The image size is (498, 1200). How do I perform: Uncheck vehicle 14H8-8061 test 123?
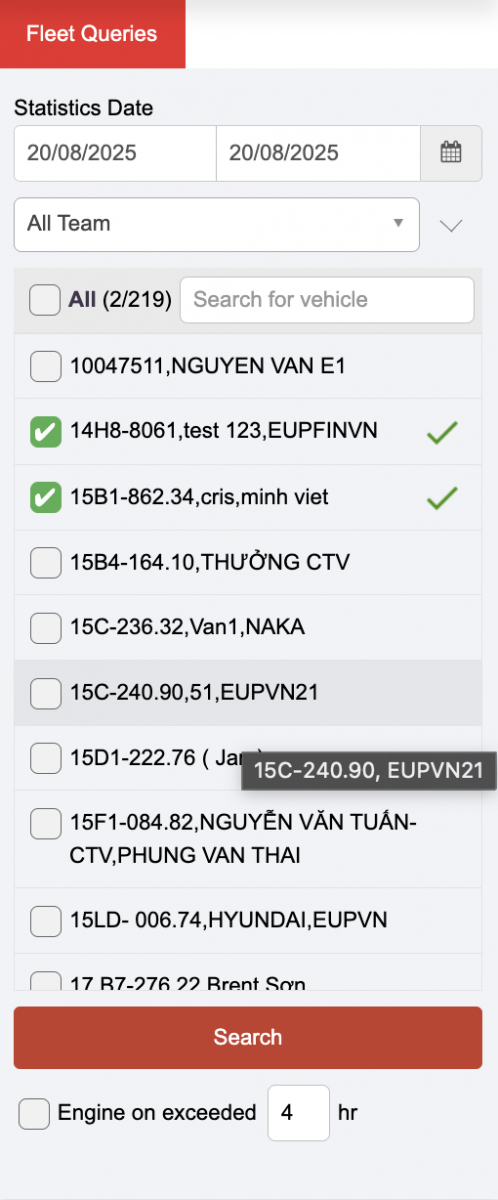click(x=45, y=432)
